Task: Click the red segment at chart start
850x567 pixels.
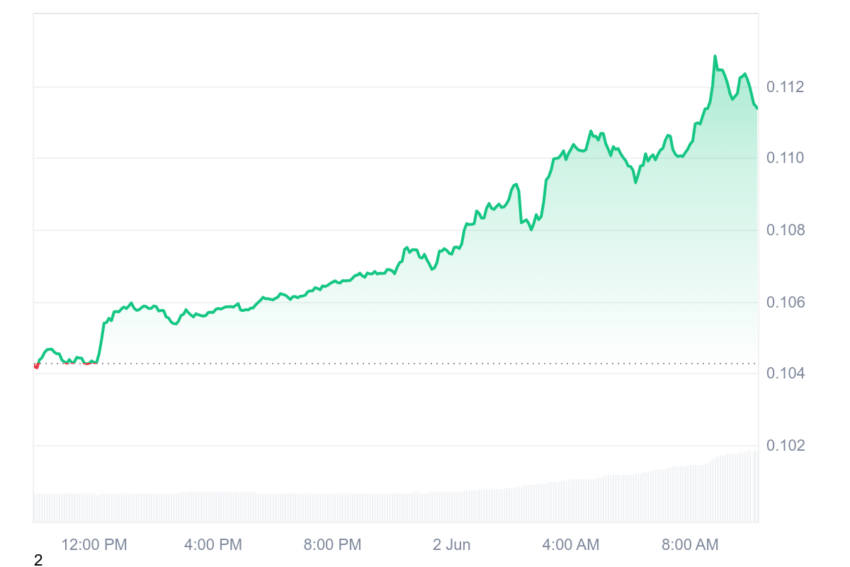Action: 36,366
